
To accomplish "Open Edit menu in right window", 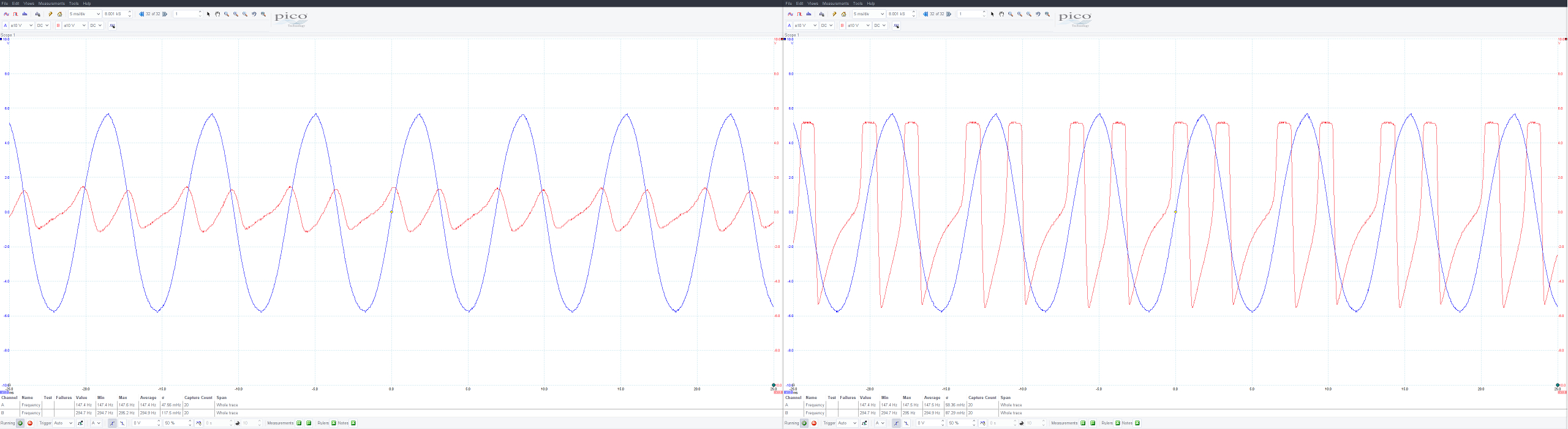I will (x=799, y=3).
